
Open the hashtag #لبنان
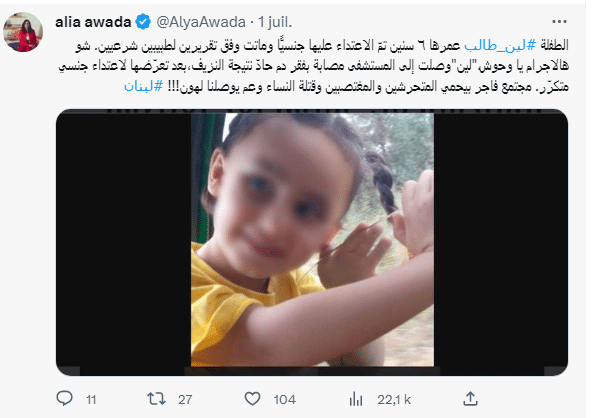pyautogui.click(x=143, y=86)
